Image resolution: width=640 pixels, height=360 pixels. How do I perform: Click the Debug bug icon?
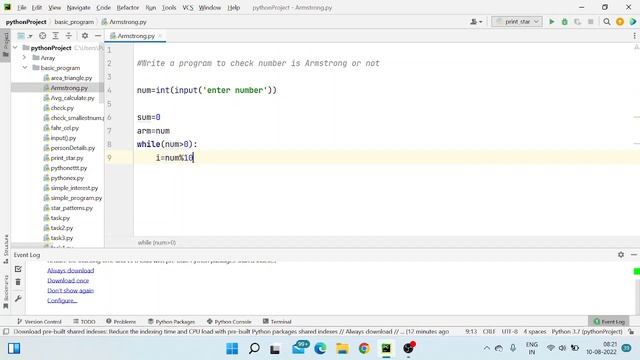pyautogui.click(x=564, y=22)
